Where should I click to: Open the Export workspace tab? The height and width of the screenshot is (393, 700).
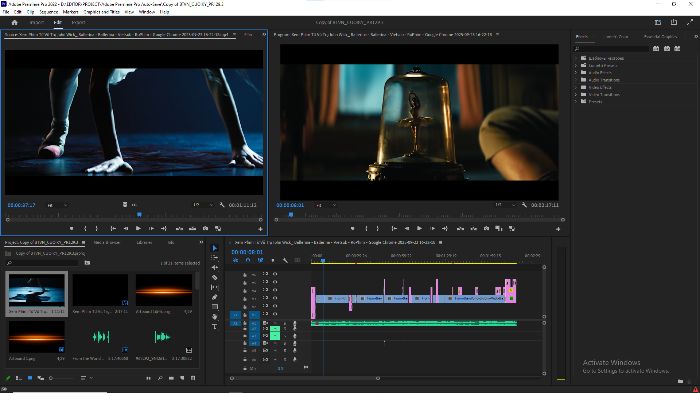tap(78, 22)
